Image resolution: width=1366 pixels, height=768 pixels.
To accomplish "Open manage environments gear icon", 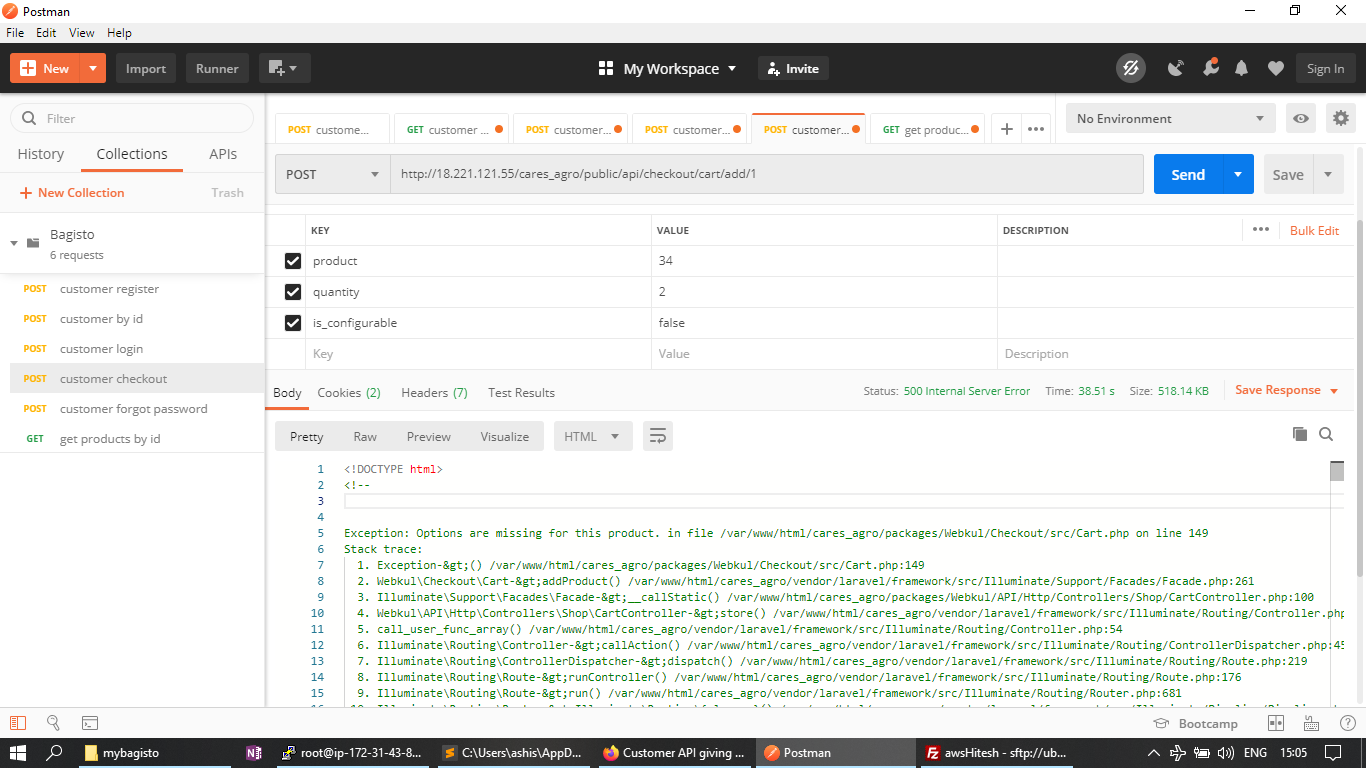I will (1341, 118).
